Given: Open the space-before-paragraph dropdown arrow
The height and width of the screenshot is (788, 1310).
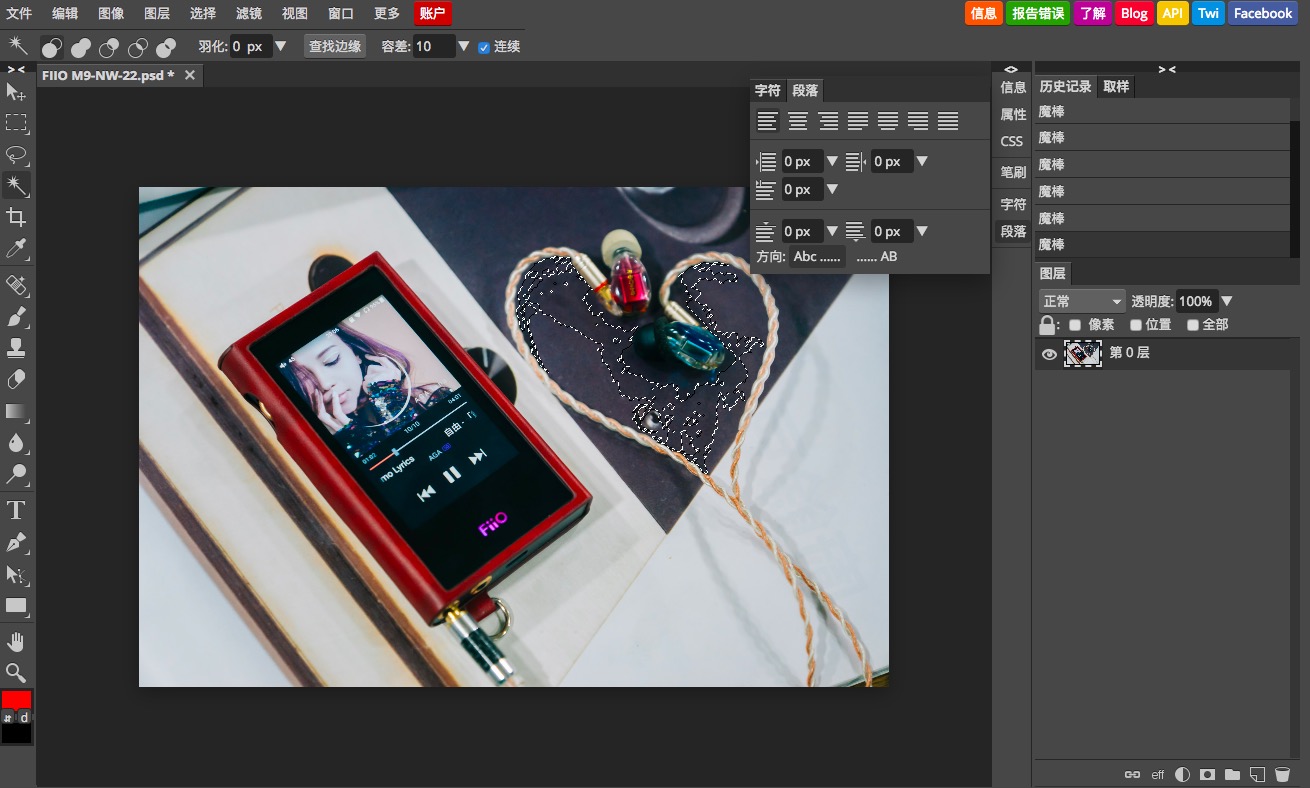Looking at the screenshot, I should click(x=832, y=231).
